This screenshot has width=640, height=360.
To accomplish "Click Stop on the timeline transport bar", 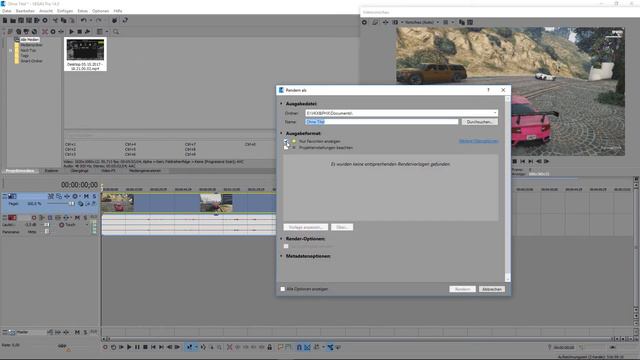I will [145, 347].
